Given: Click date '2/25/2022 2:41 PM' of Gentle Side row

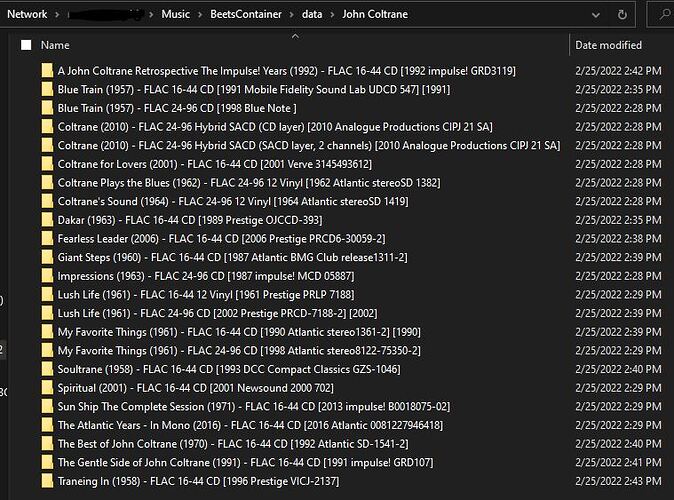Looking at the screenshot, I should tap(618, 463).
